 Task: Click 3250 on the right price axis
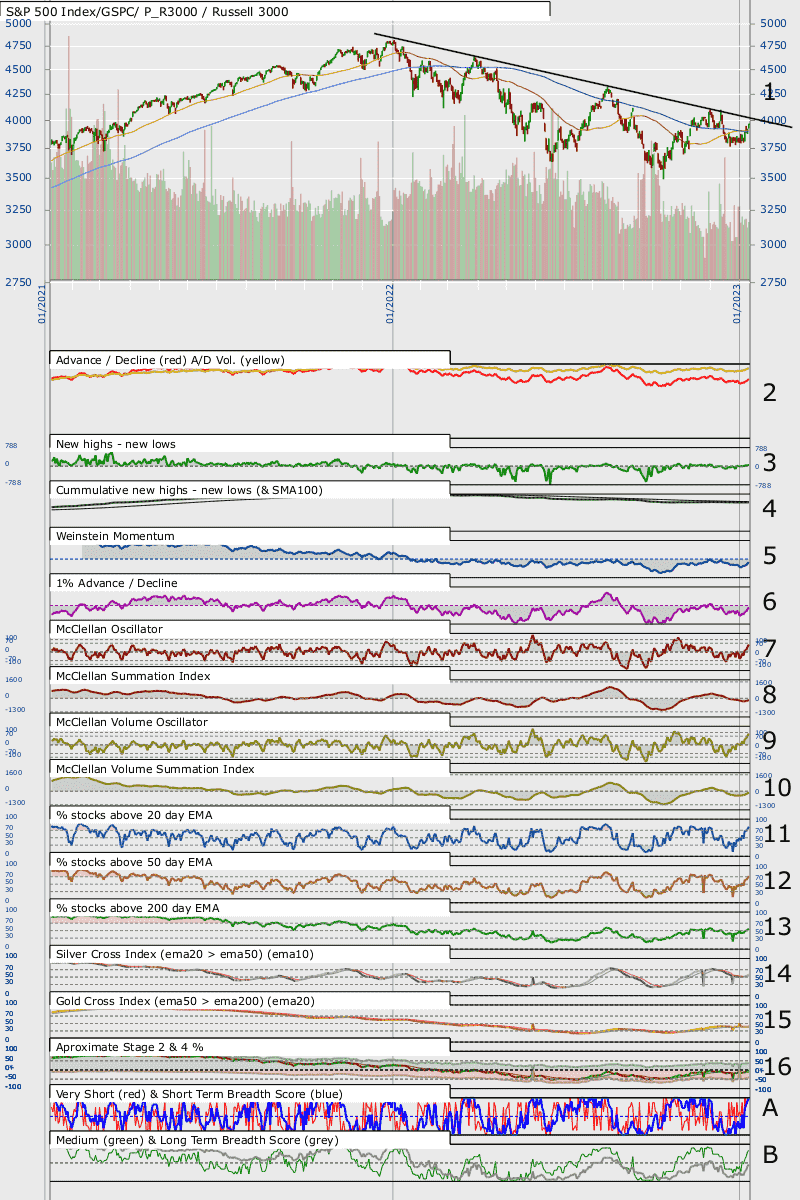[773, 210]
